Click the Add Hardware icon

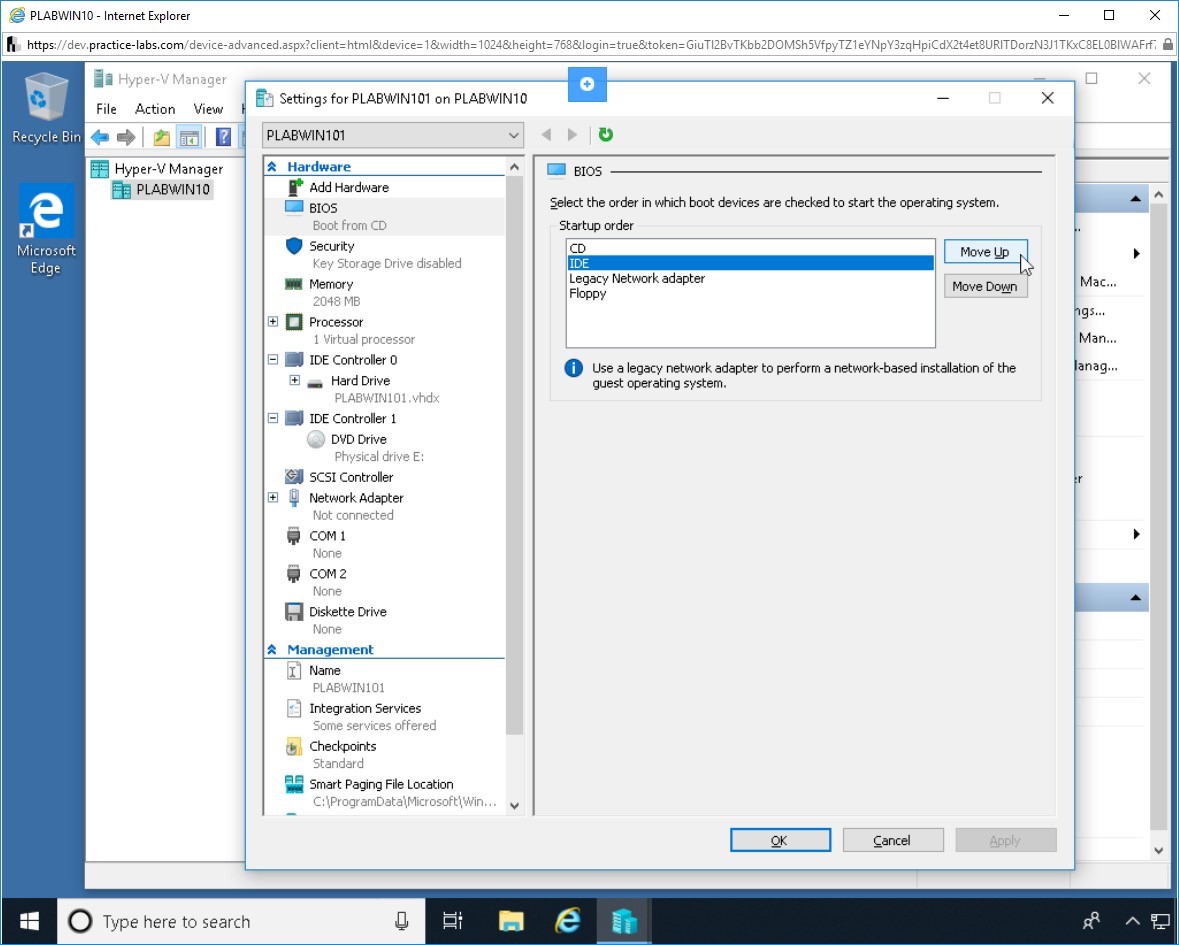(x=295, y=187)
